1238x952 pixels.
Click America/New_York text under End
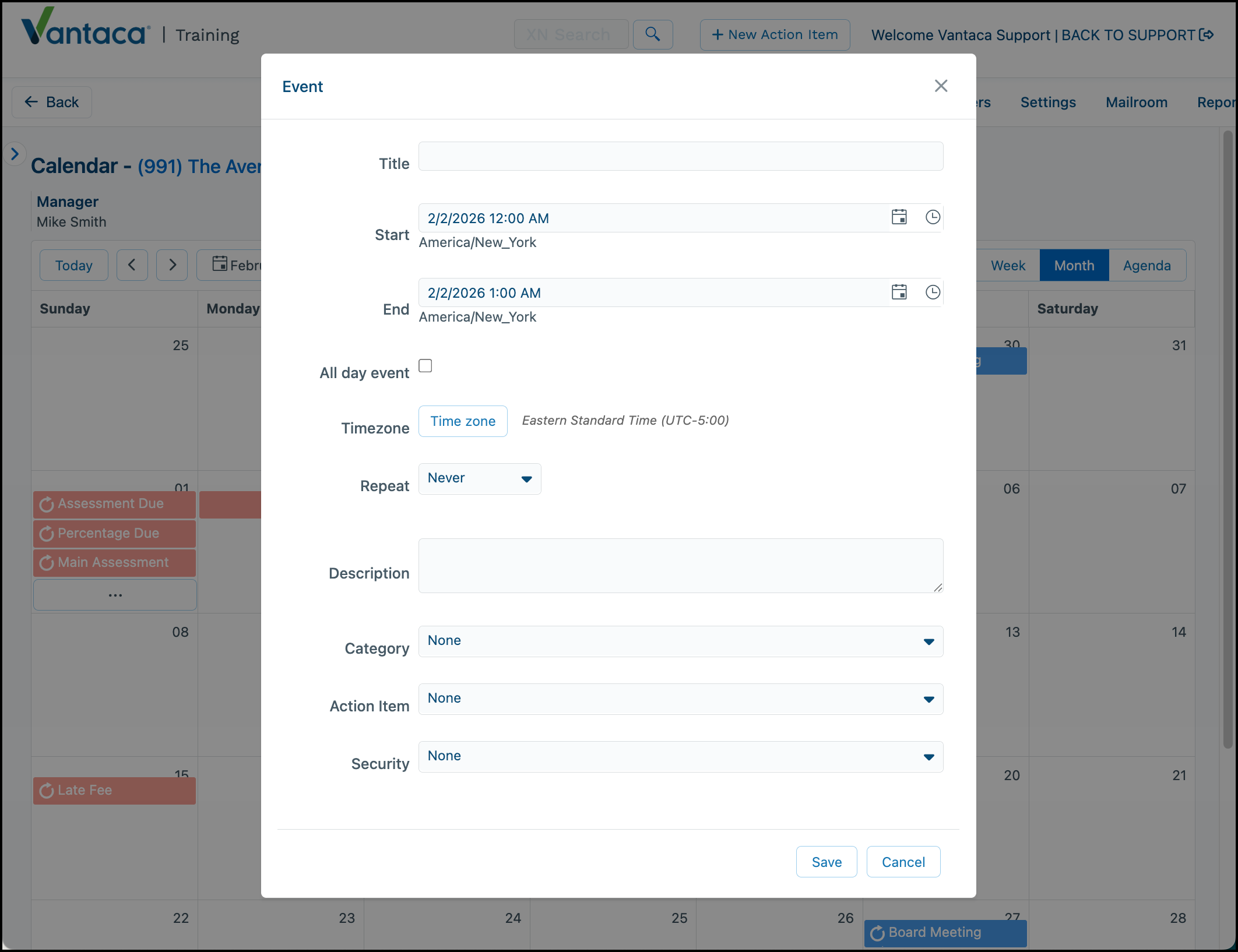477,317
